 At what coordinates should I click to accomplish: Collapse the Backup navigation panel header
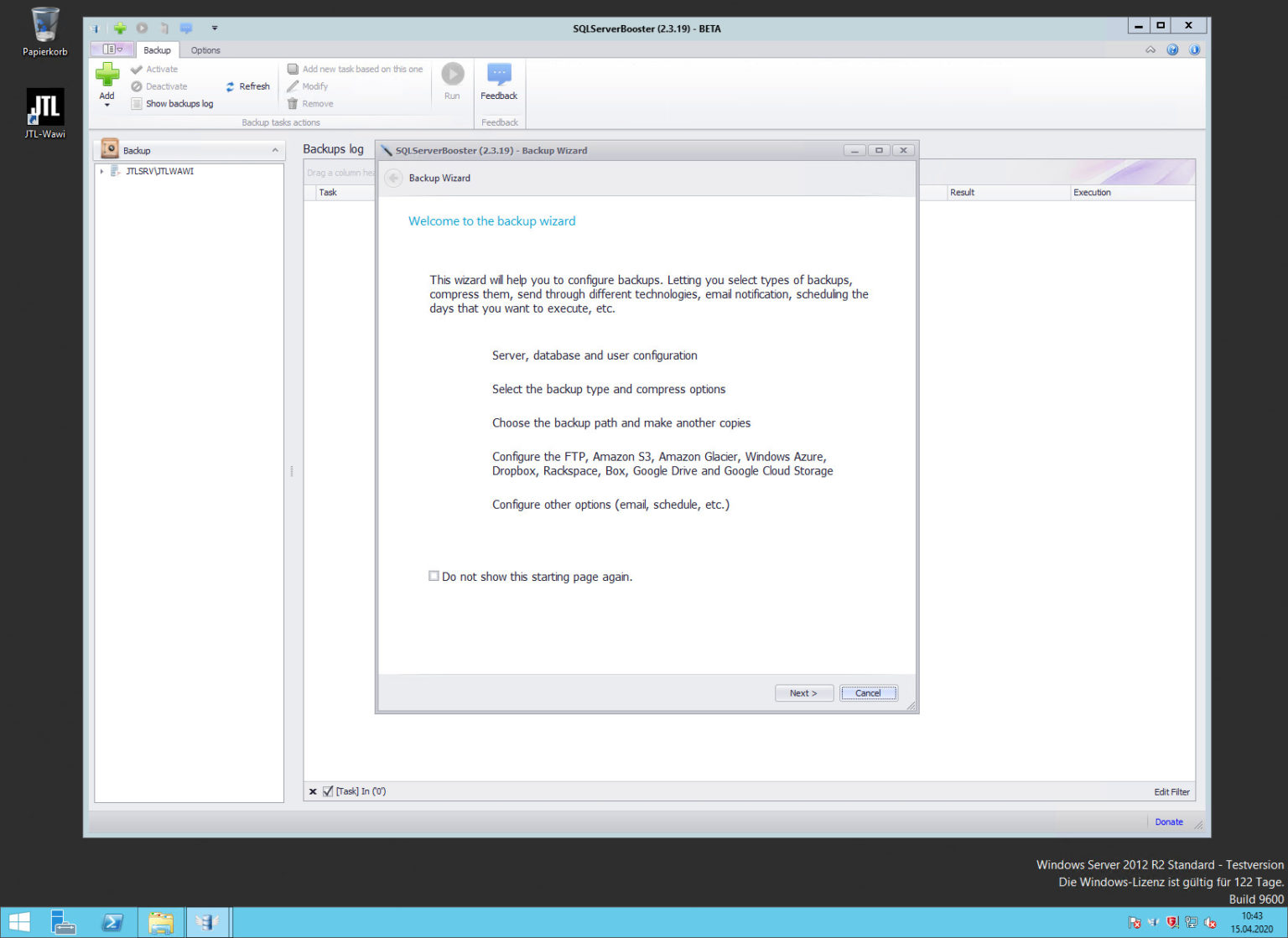tap(275, 151)
